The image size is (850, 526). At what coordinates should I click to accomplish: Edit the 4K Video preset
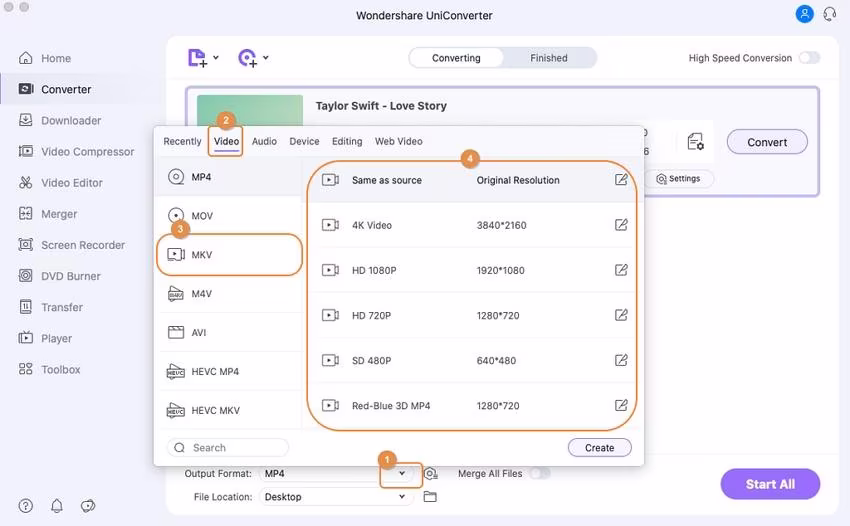pos(621,224)
